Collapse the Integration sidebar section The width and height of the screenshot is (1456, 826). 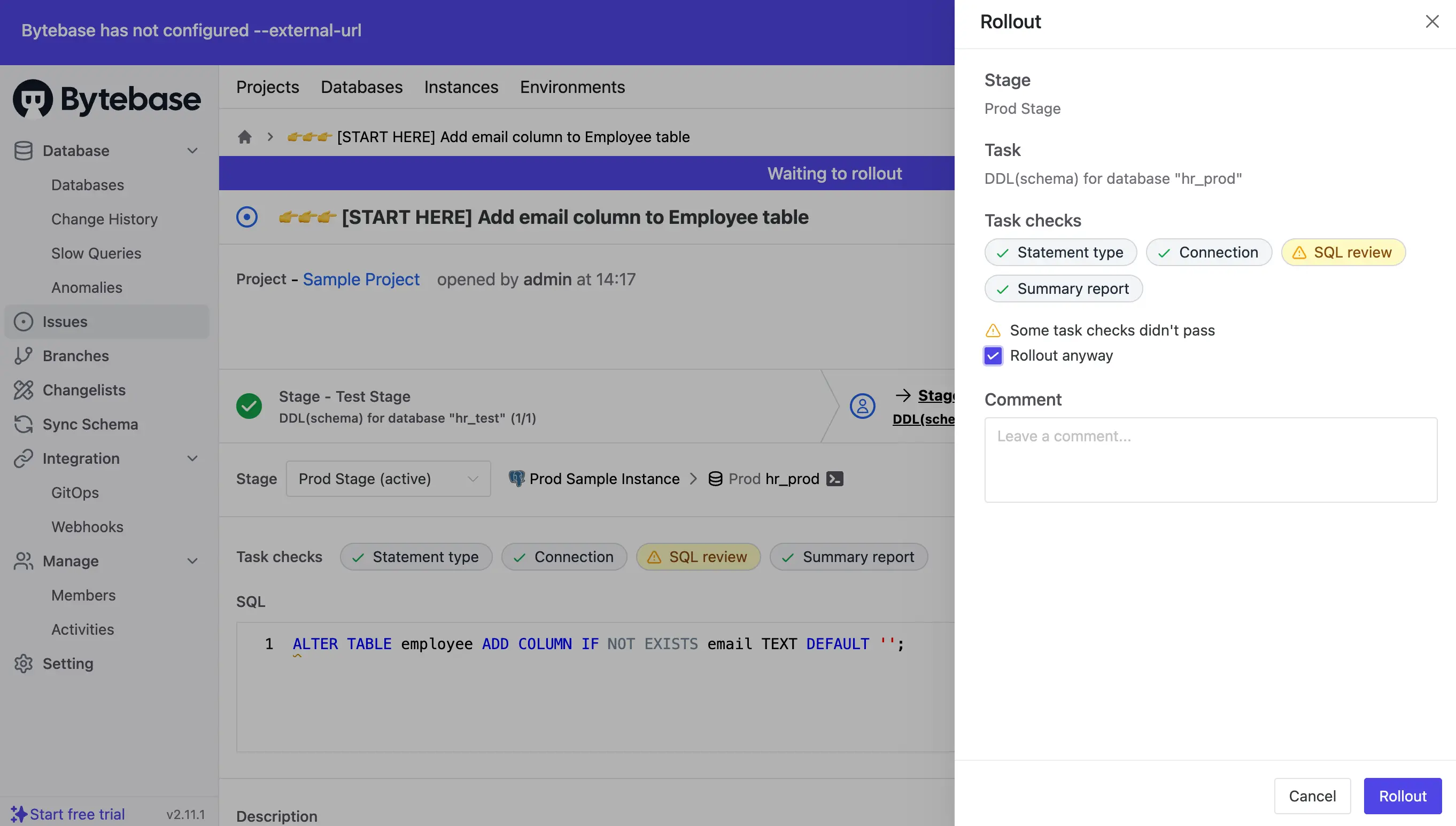pyautogui.click(x=193, y=458)
